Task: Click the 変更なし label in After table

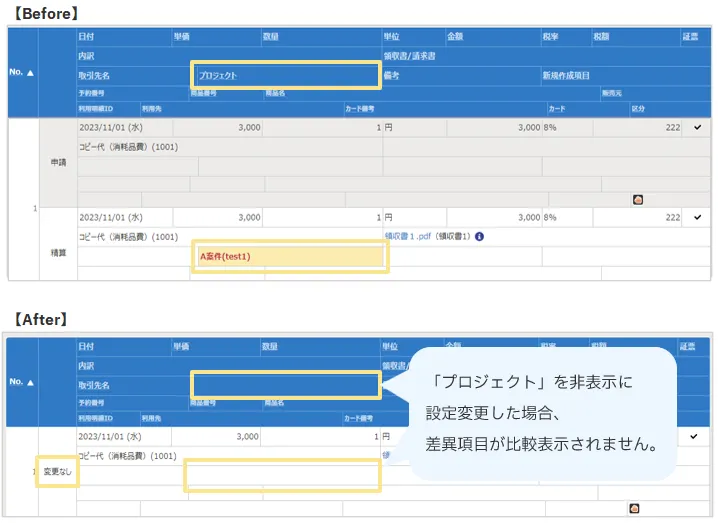Action: click(x=58, y=472)
